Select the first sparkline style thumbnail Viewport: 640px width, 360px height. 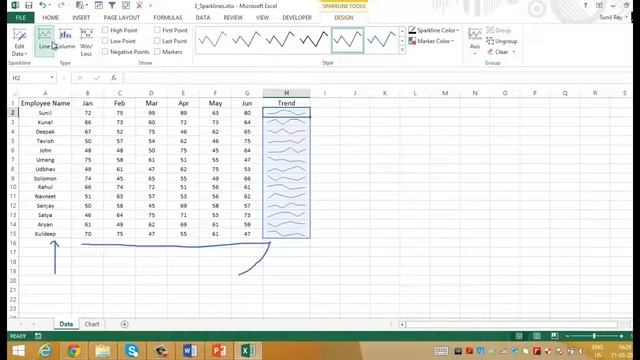point(212,40)
